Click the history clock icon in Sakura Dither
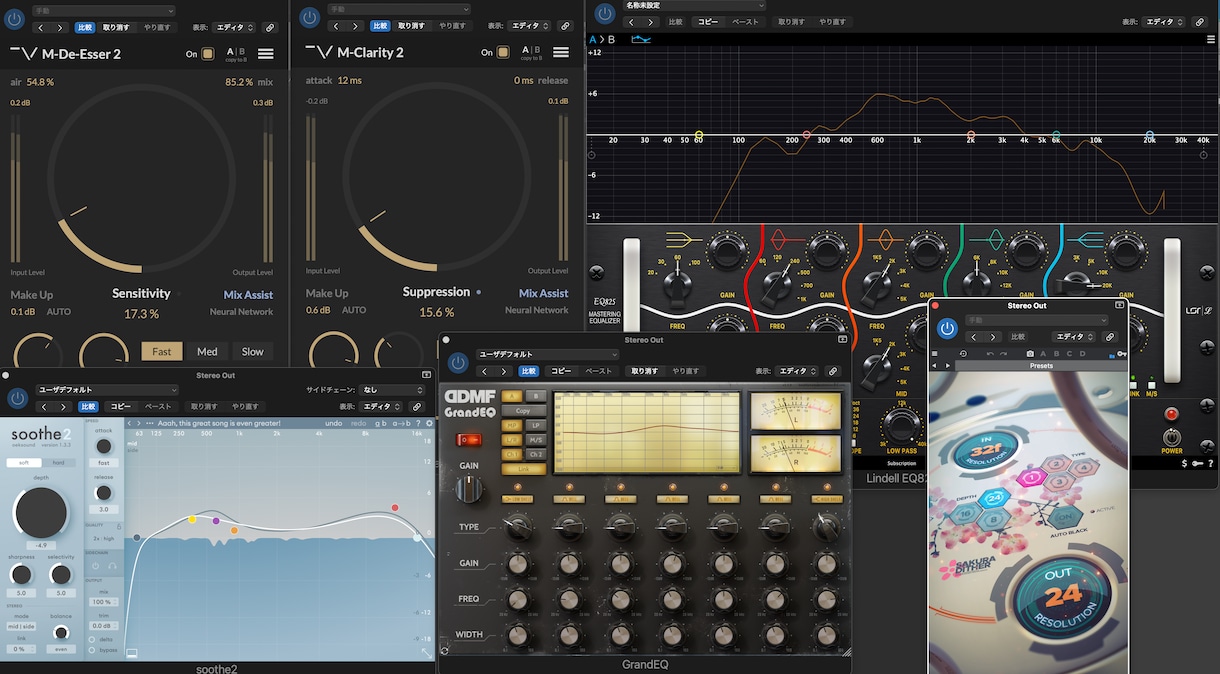The height and width of the screenshot is (674, 1220). [x=963, y=353]
